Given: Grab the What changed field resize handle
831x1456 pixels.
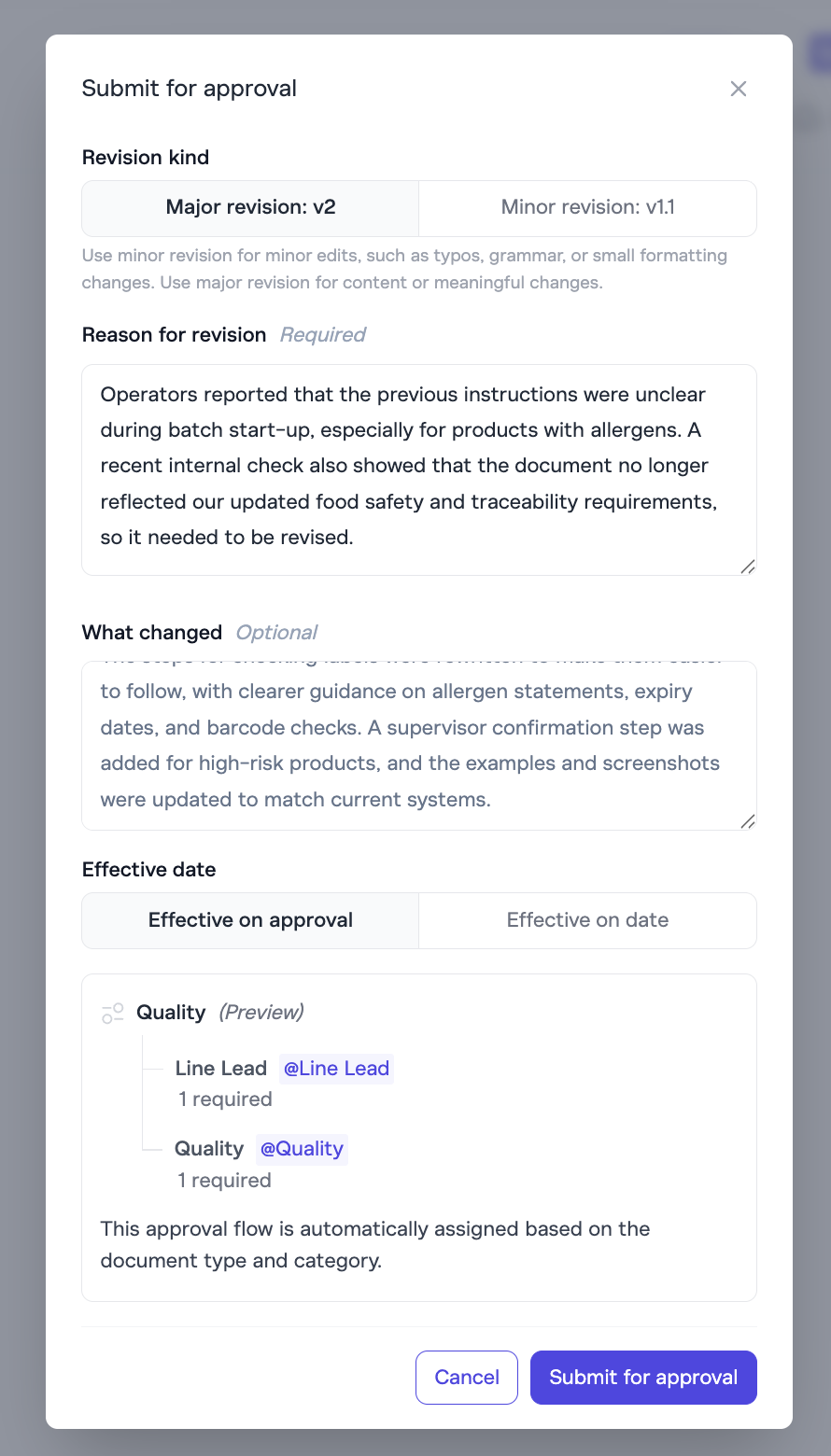Looking at the screenshot, I should [x=747, y=821].
